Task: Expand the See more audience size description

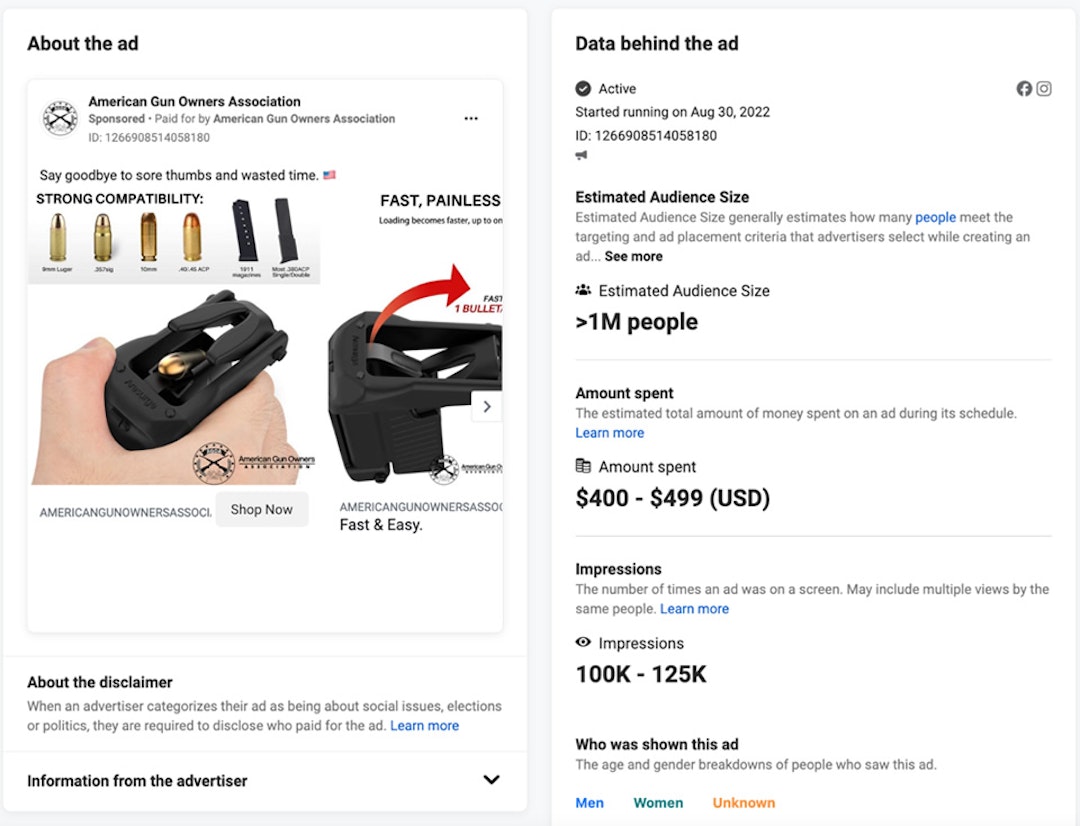Action: (x=632, y=256)
